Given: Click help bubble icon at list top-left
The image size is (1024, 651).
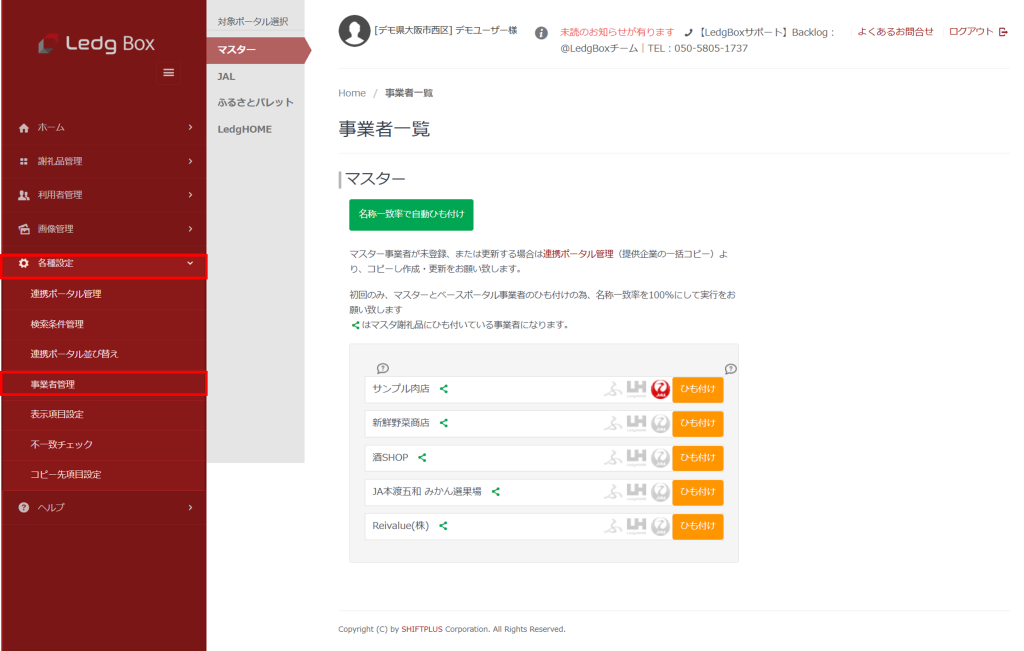Looking at the screenshot, I should point(382,368).
